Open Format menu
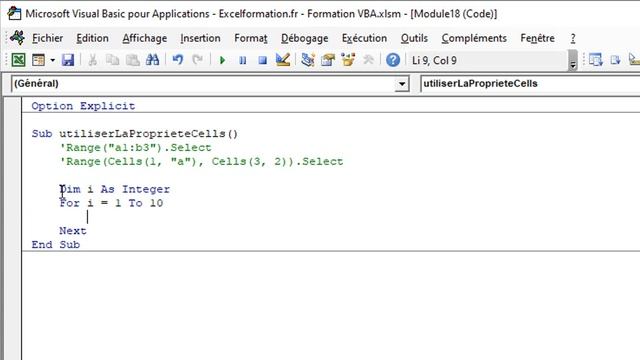640x360 pixels. pos(251,38)
